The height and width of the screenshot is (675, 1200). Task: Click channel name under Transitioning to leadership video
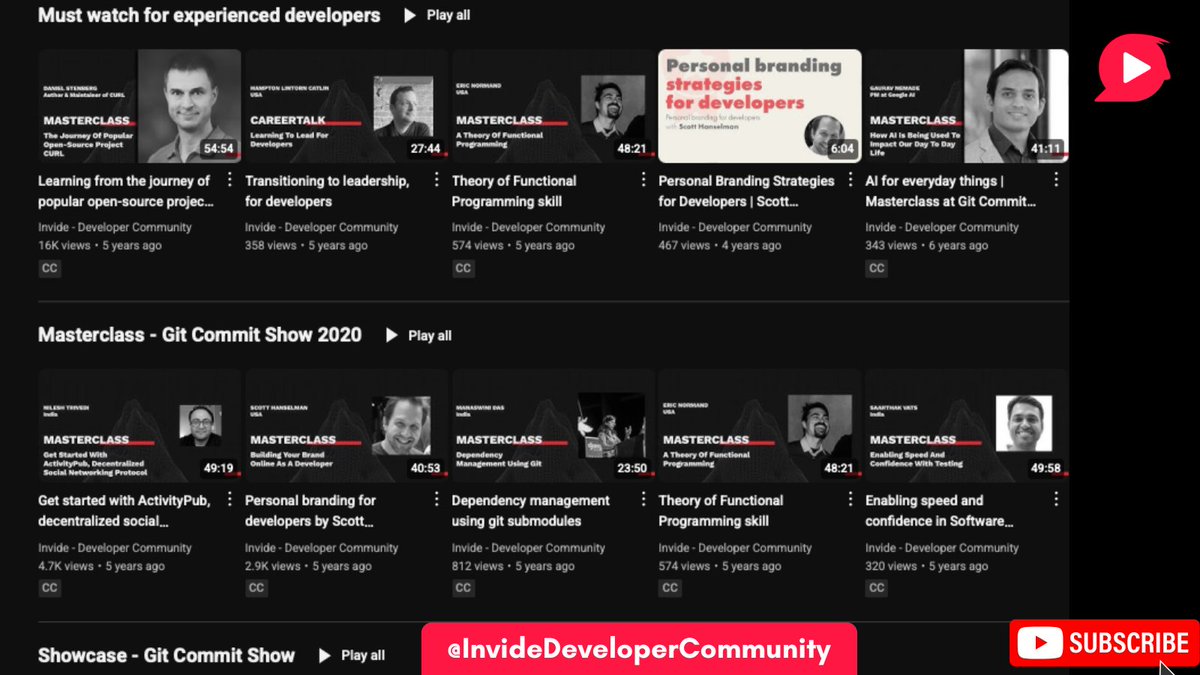(x=321, y=227)
